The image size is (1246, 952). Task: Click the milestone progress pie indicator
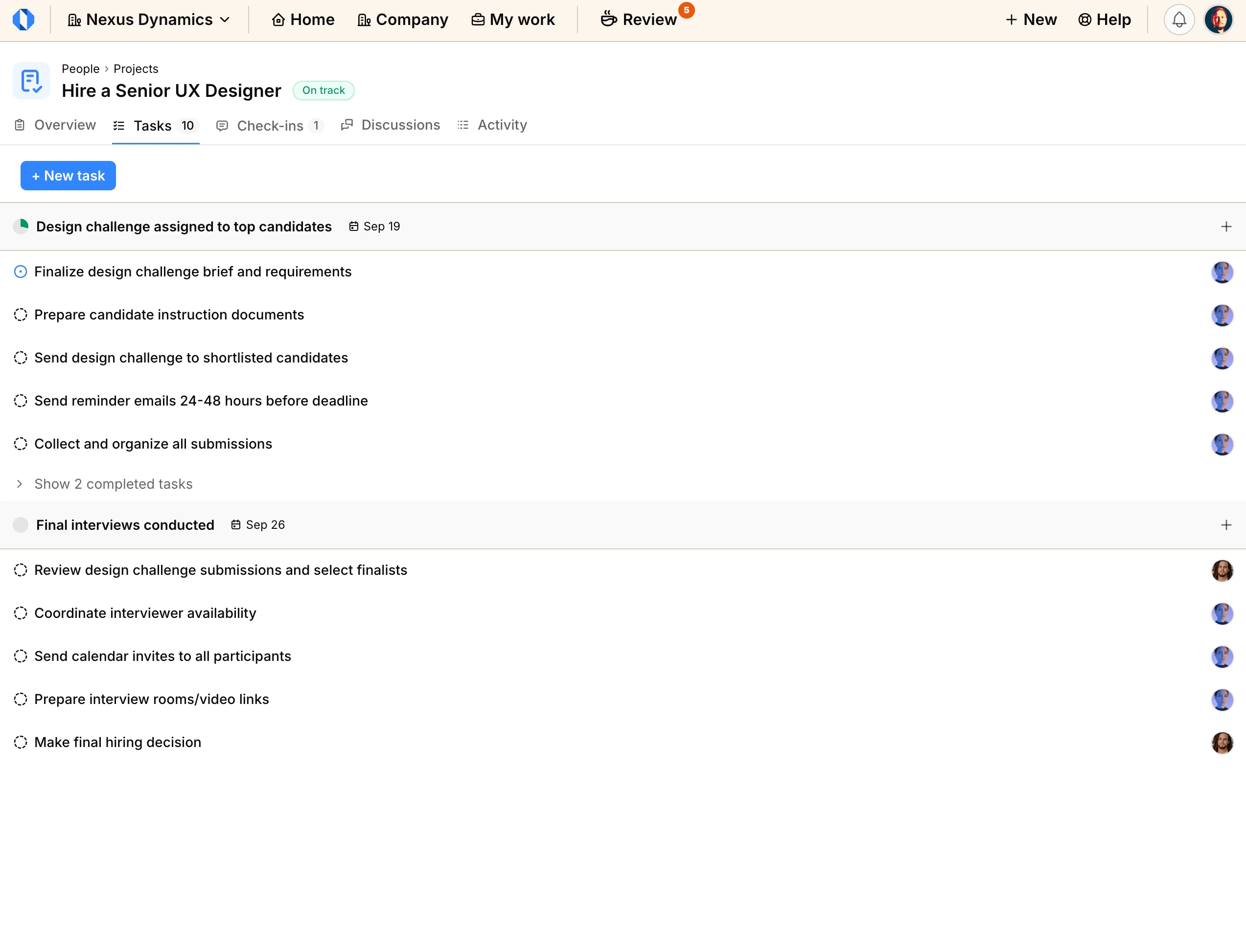coord(21,226)
